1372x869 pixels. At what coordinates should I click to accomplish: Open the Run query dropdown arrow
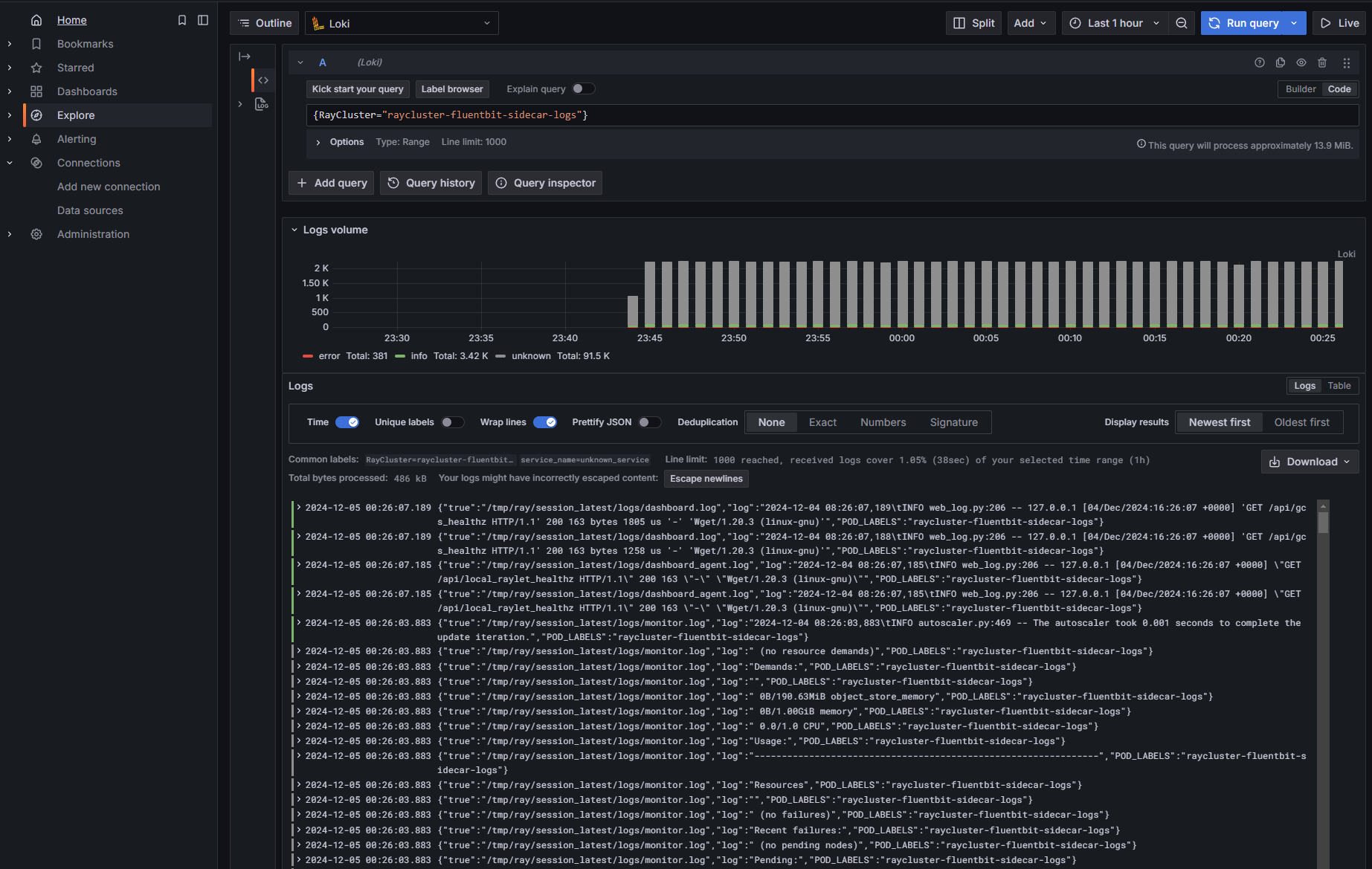click(x=1295, y=23)
